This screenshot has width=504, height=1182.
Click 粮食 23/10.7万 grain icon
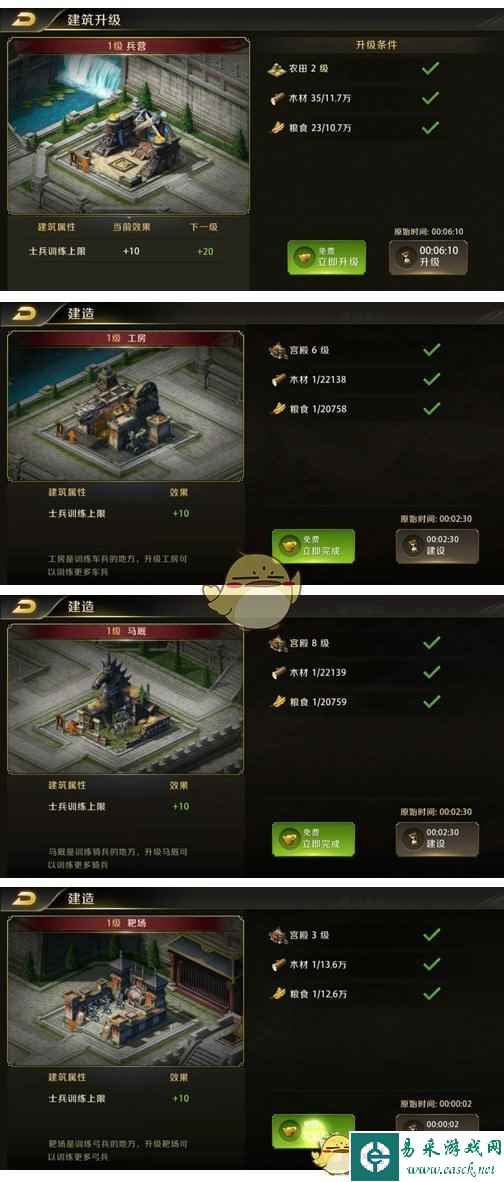[x=277, y=127]
